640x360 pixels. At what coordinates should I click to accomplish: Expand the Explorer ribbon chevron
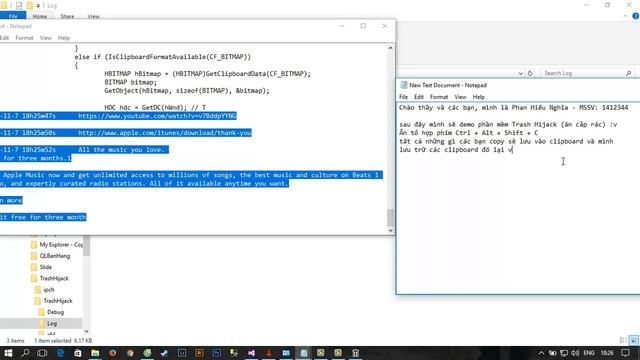(x=625, y=16)
